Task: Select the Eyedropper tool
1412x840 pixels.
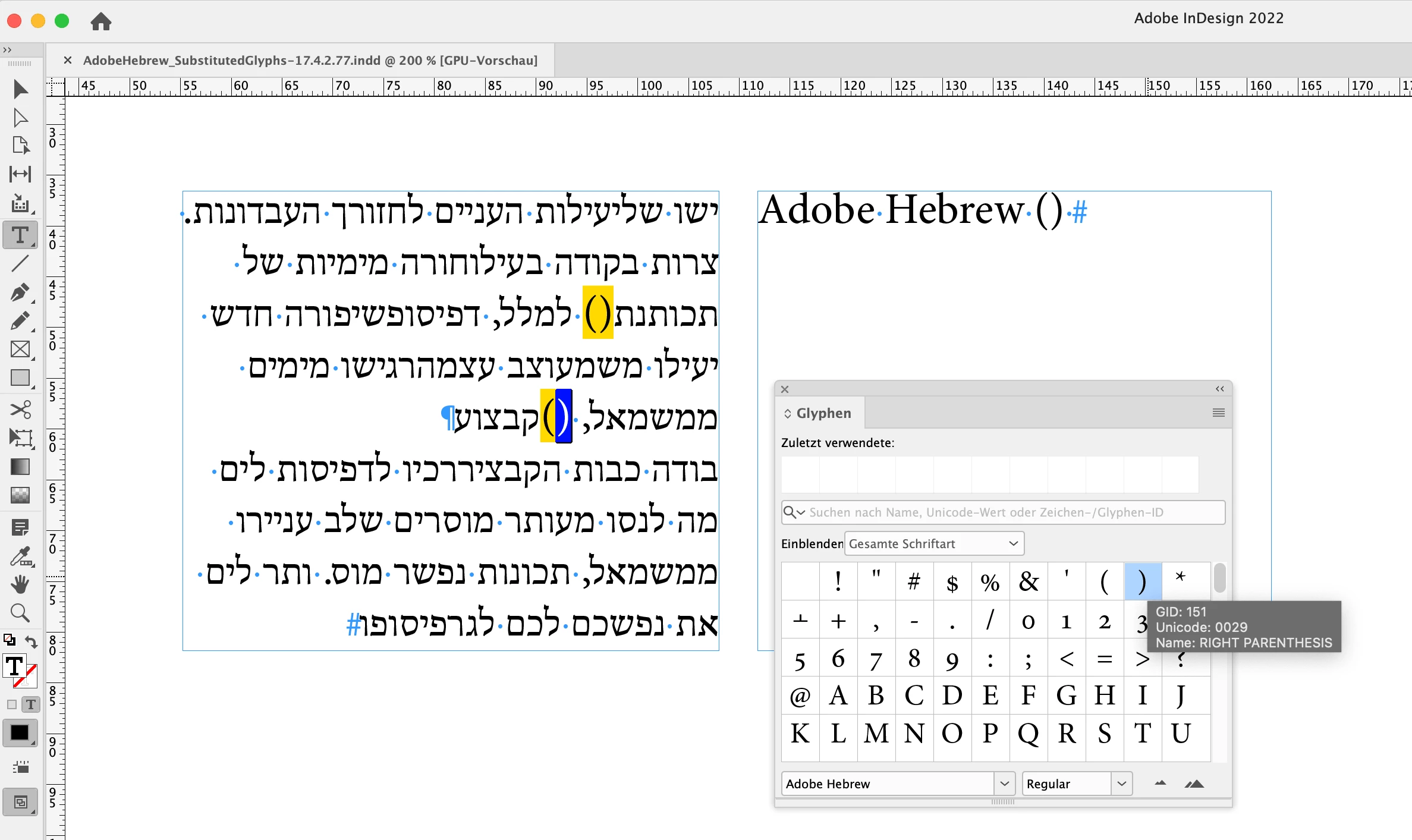Action: (20, 556)
